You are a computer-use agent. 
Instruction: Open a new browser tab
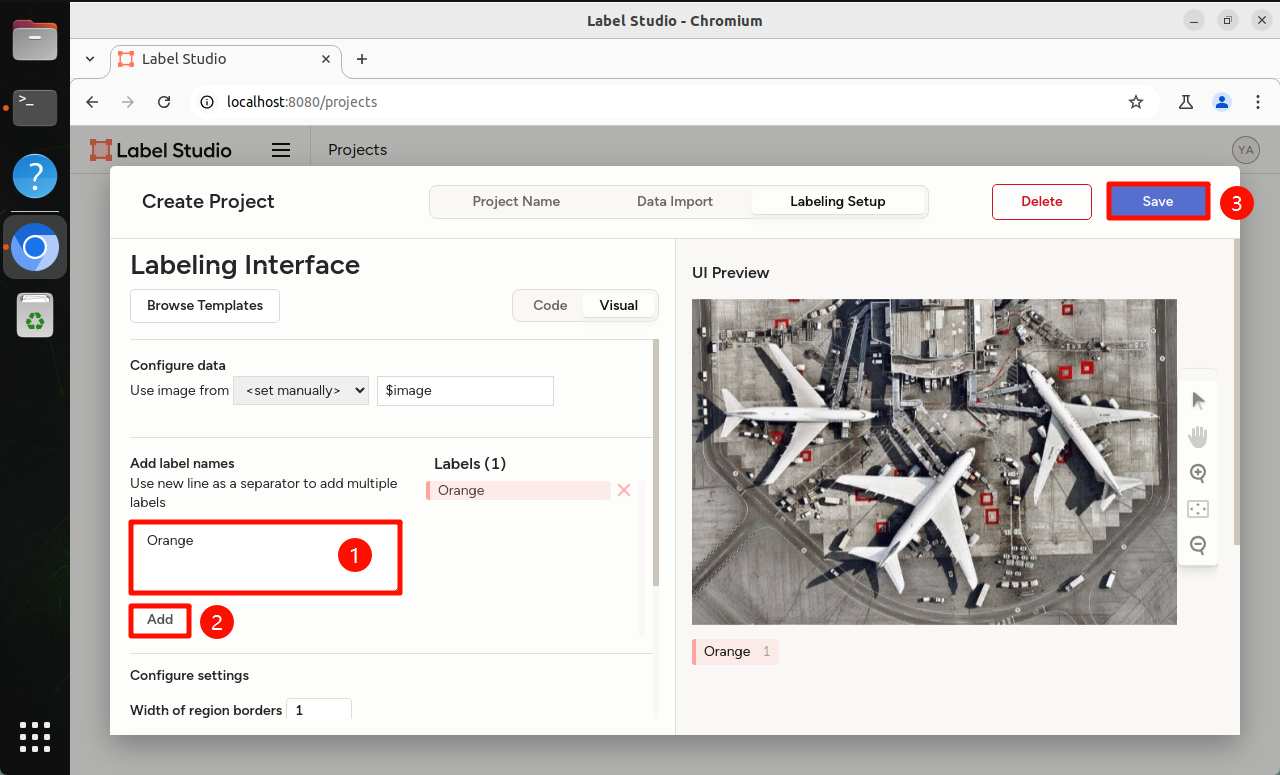(x=362, y=59)
